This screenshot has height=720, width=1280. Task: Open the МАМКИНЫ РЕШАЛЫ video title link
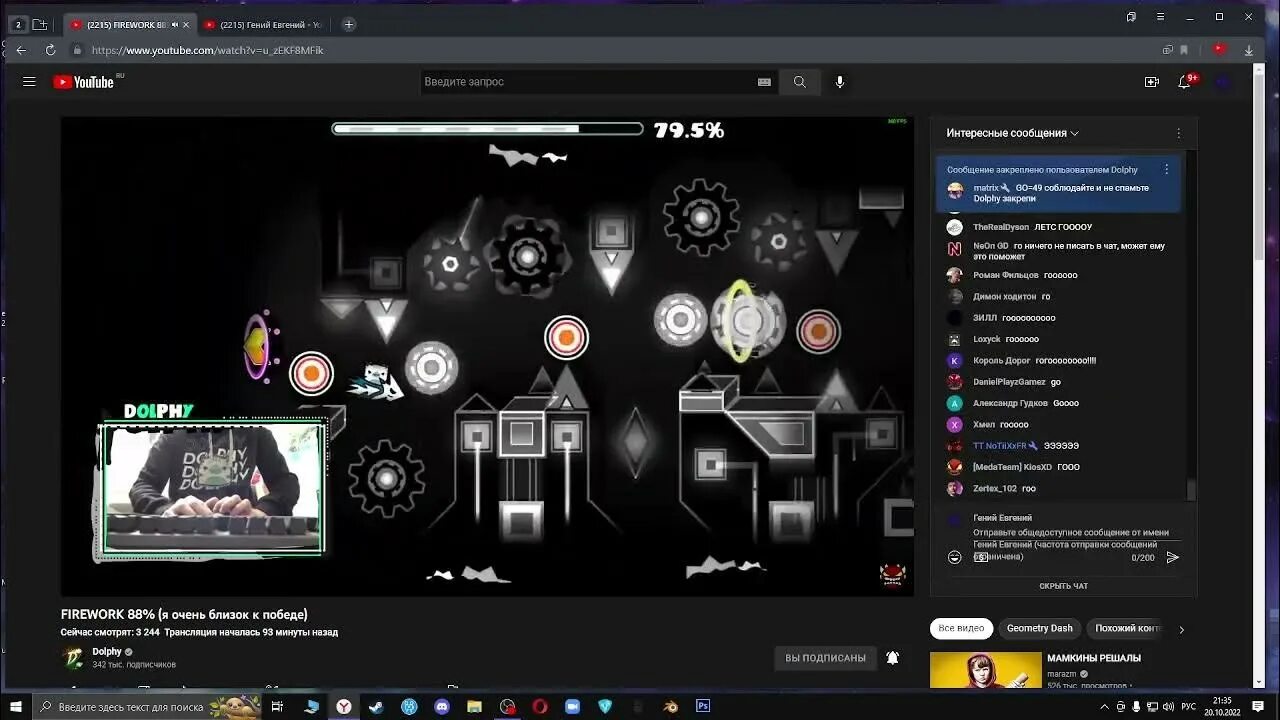coord(1094,658)
